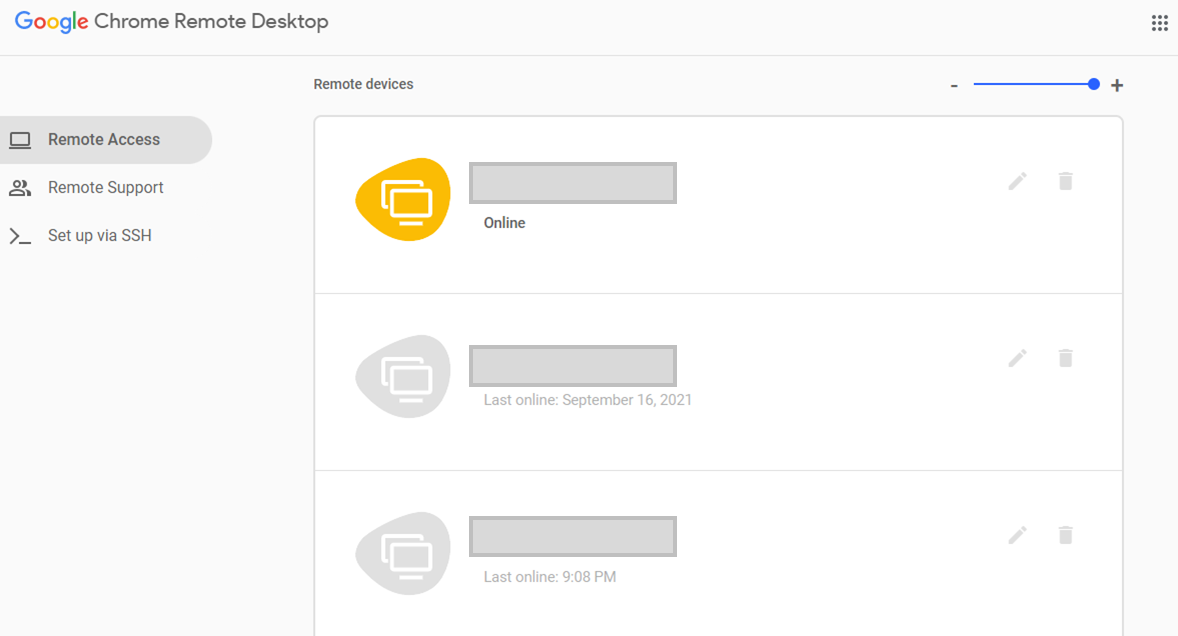Screen dimensions: 1178x636
Task: Edit the Online device name with pencil
Action: point(1017,181)
